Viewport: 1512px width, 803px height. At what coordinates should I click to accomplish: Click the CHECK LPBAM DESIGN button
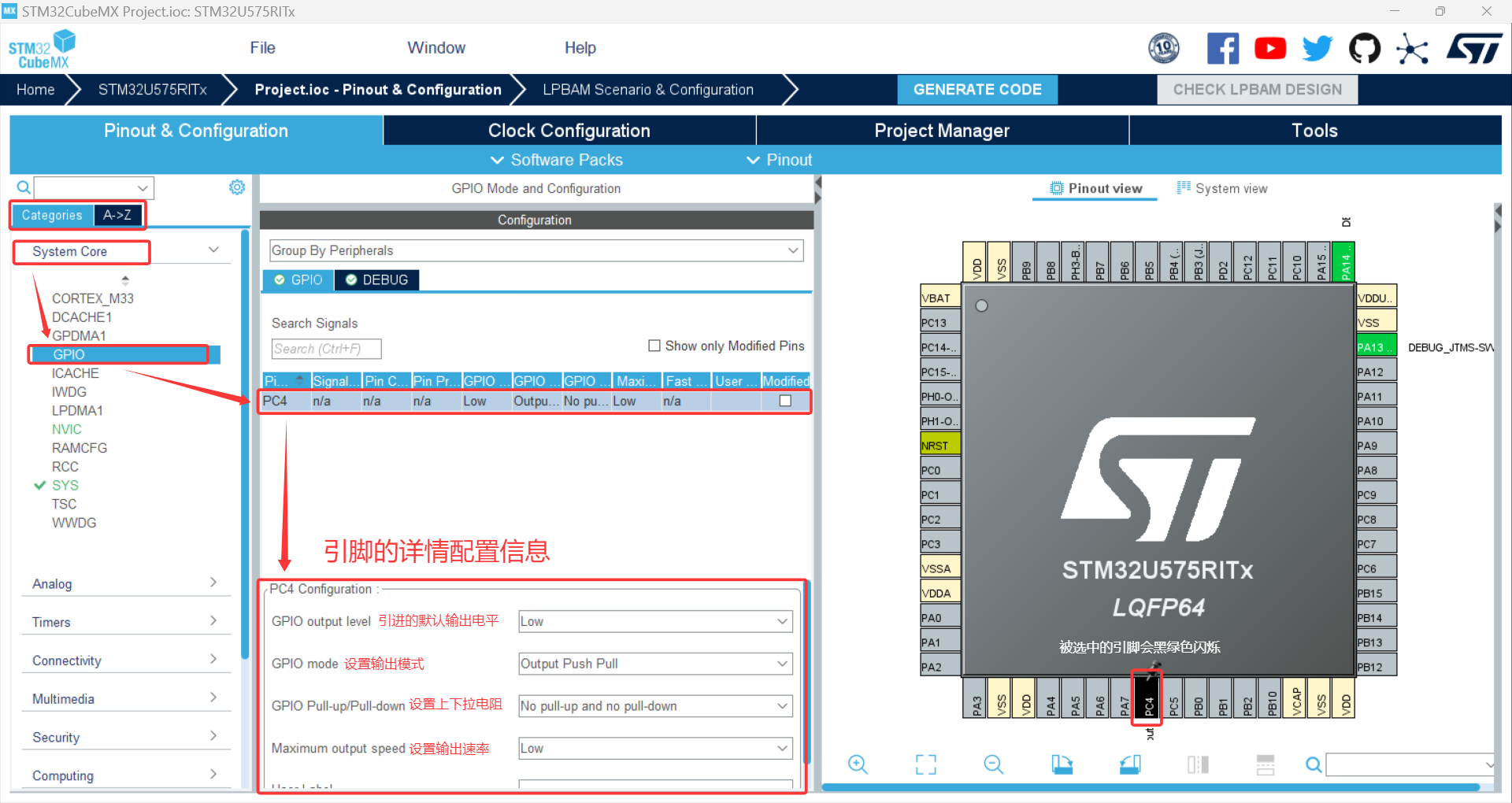click(x=1258, y=90)
